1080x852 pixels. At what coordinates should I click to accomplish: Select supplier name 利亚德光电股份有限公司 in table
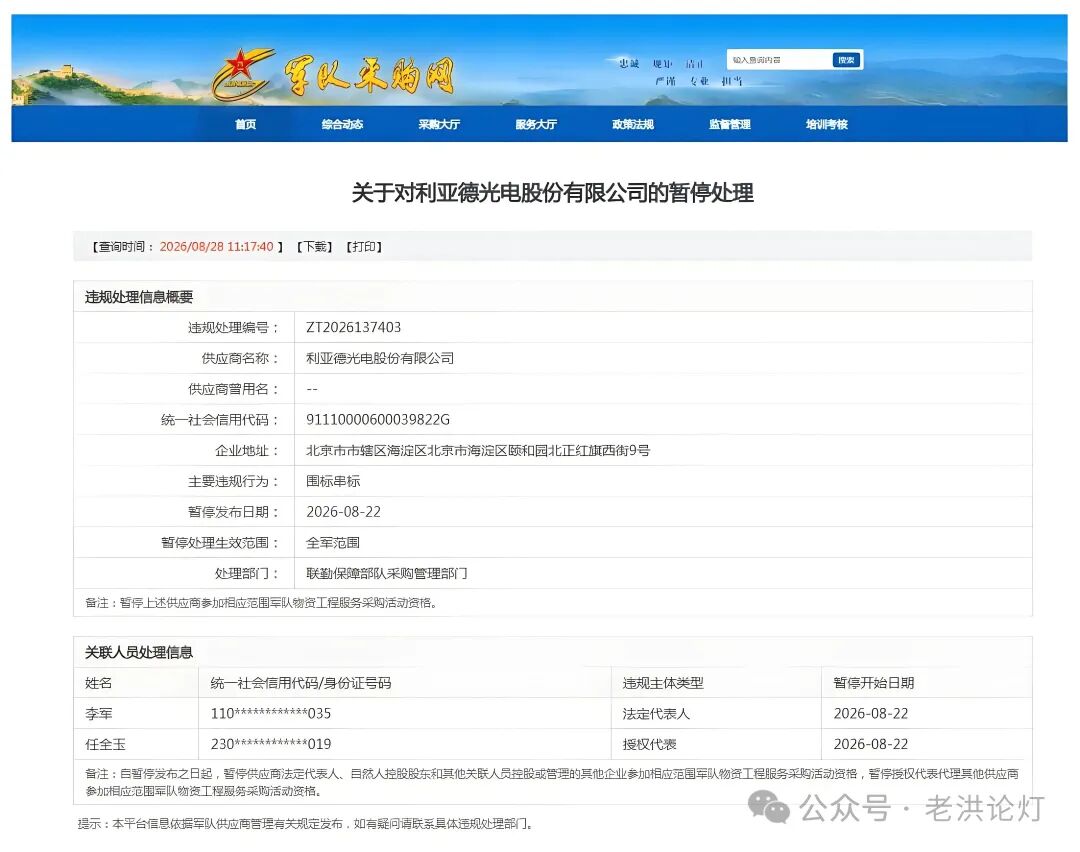(x=380, y=358)
